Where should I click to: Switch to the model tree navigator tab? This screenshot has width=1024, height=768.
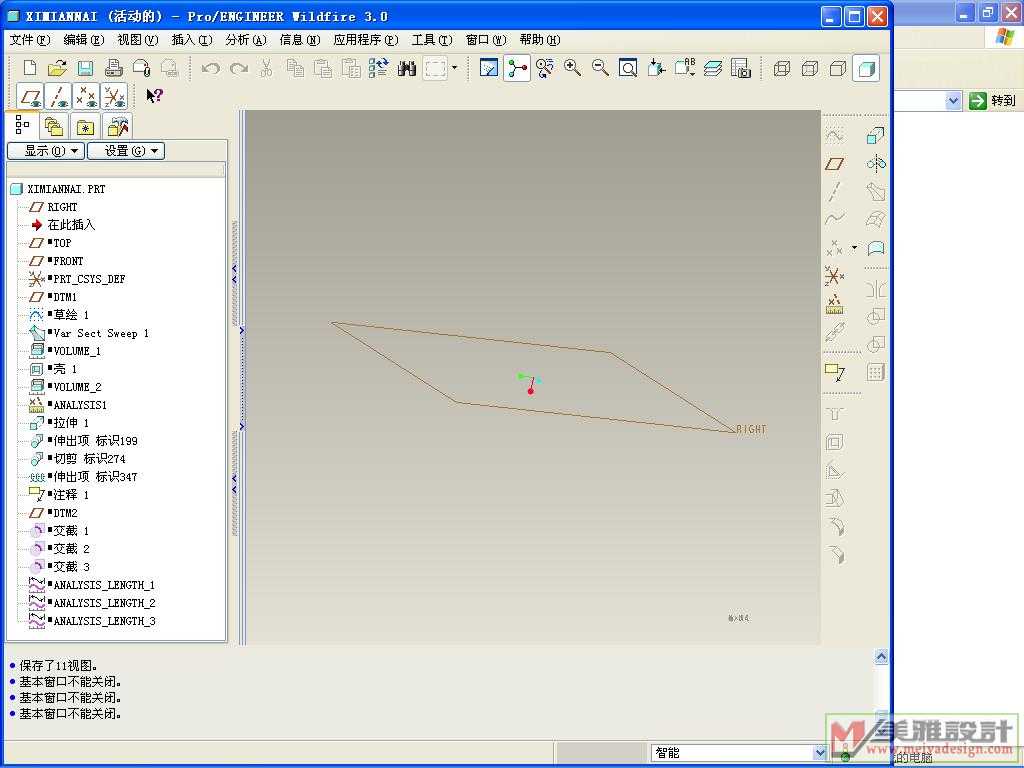tap(22, 125)
